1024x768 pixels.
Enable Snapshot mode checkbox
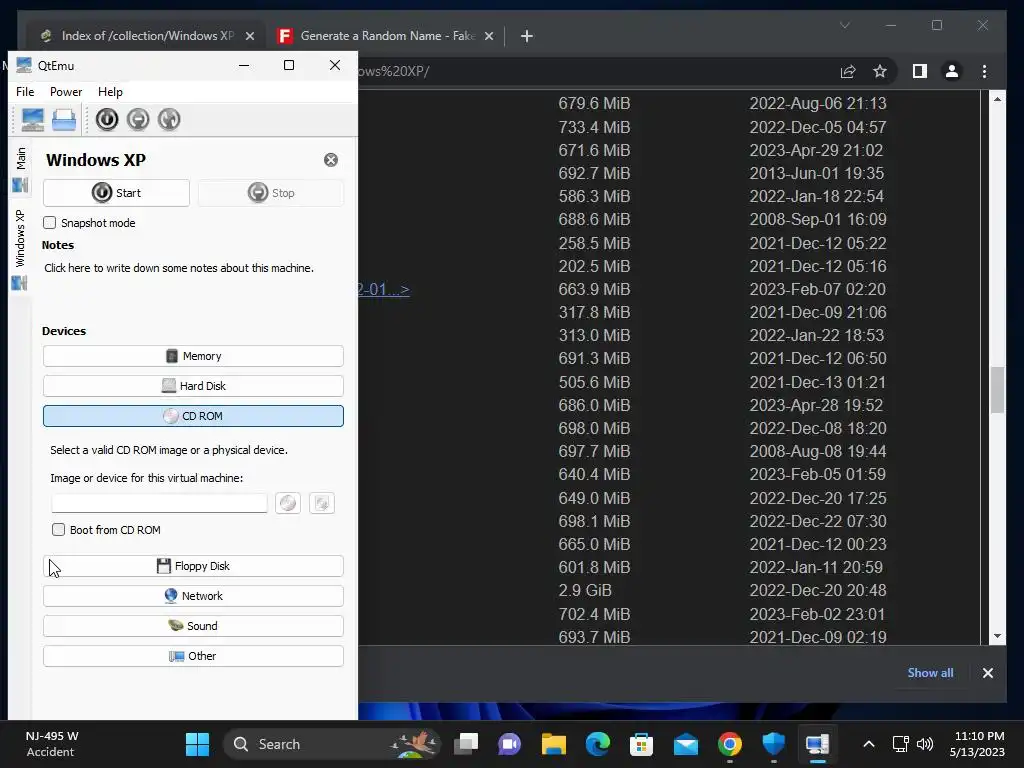(x=50, y=223)
